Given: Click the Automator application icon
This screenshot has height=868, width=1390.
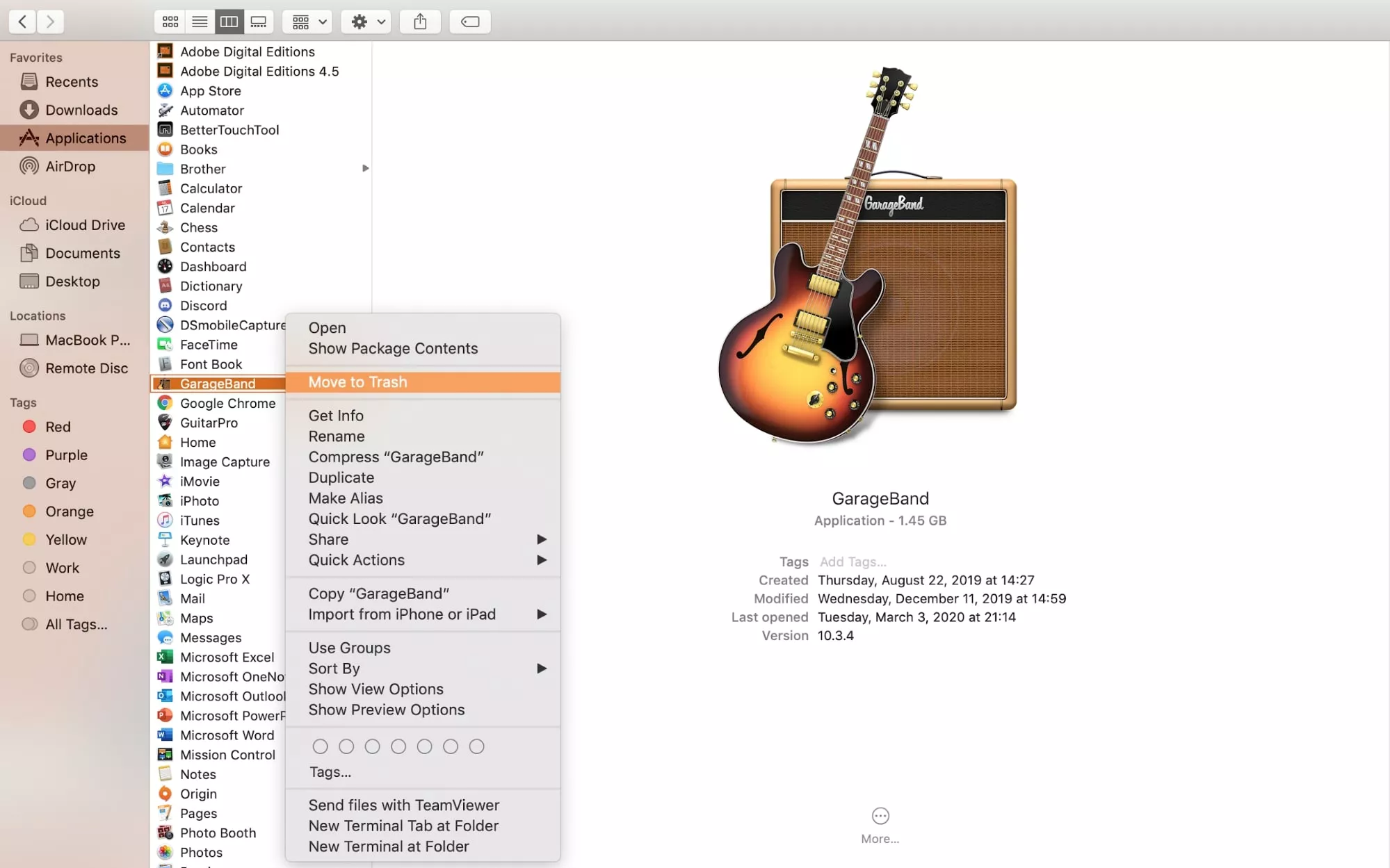Looking at the screenshot, I should point(165,110).
